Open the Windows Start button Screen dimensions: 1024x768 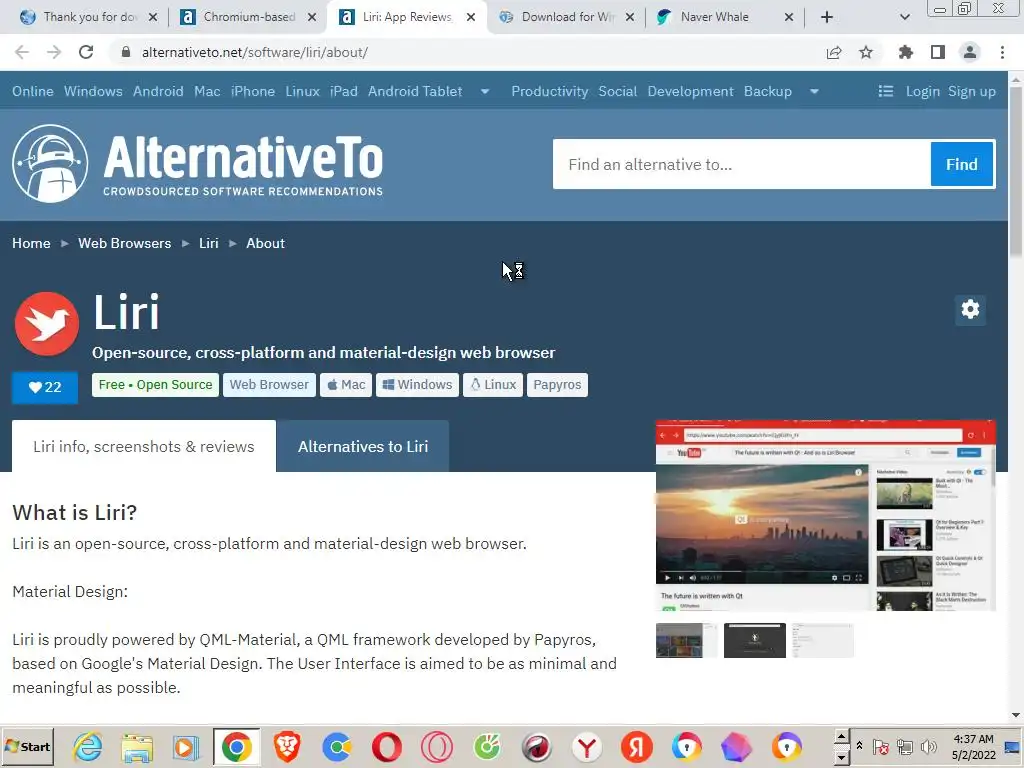coord(27,746)
